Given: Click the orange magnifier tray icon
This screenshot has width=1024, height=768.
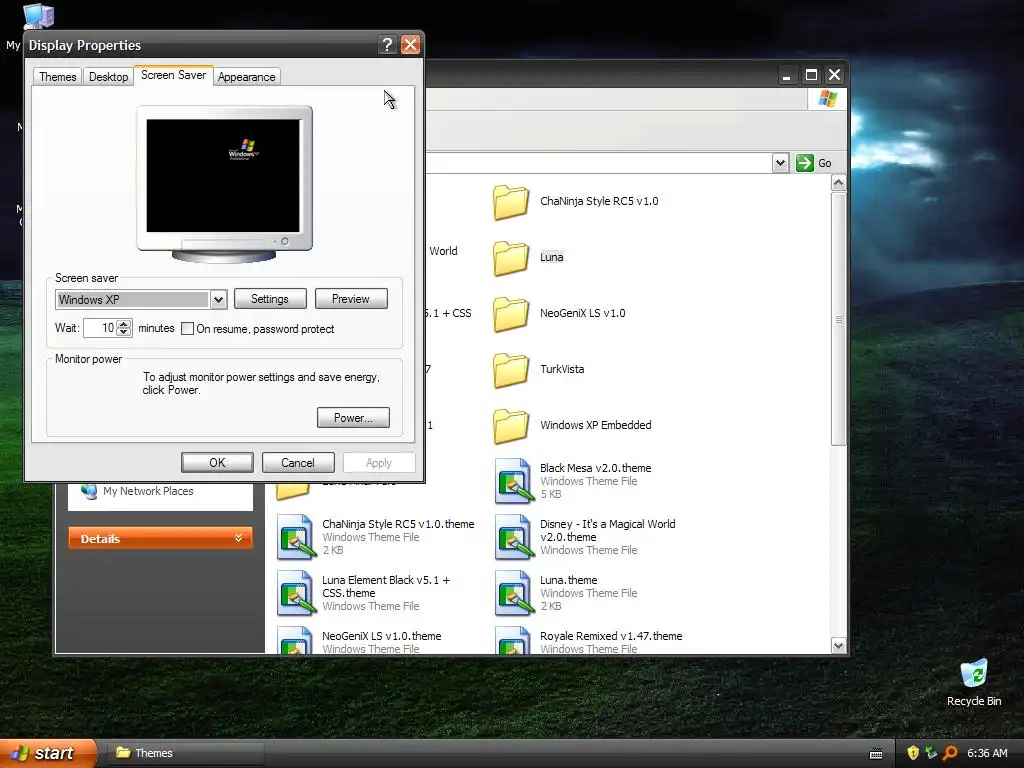Looking at the screenshot, I should [950, 753].
